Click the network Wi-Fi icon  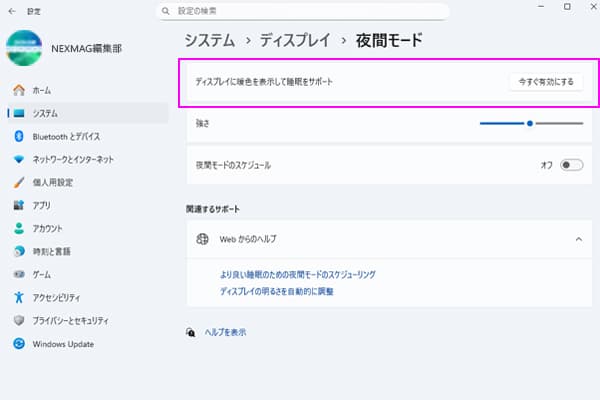19,159
